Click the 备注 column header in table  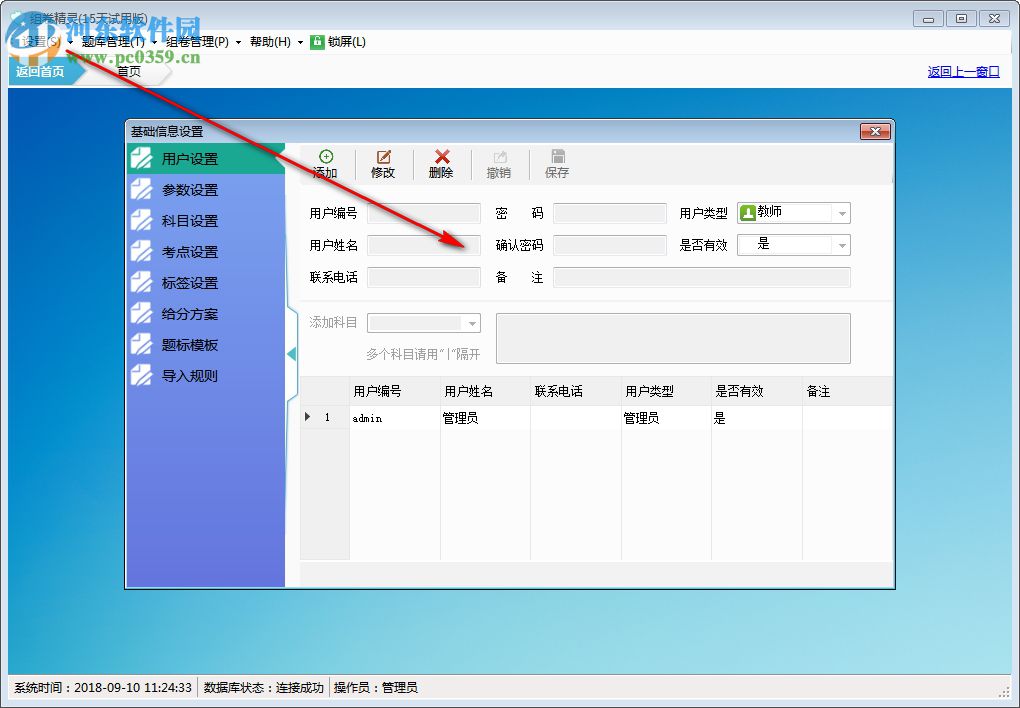(x=847, y=391)
